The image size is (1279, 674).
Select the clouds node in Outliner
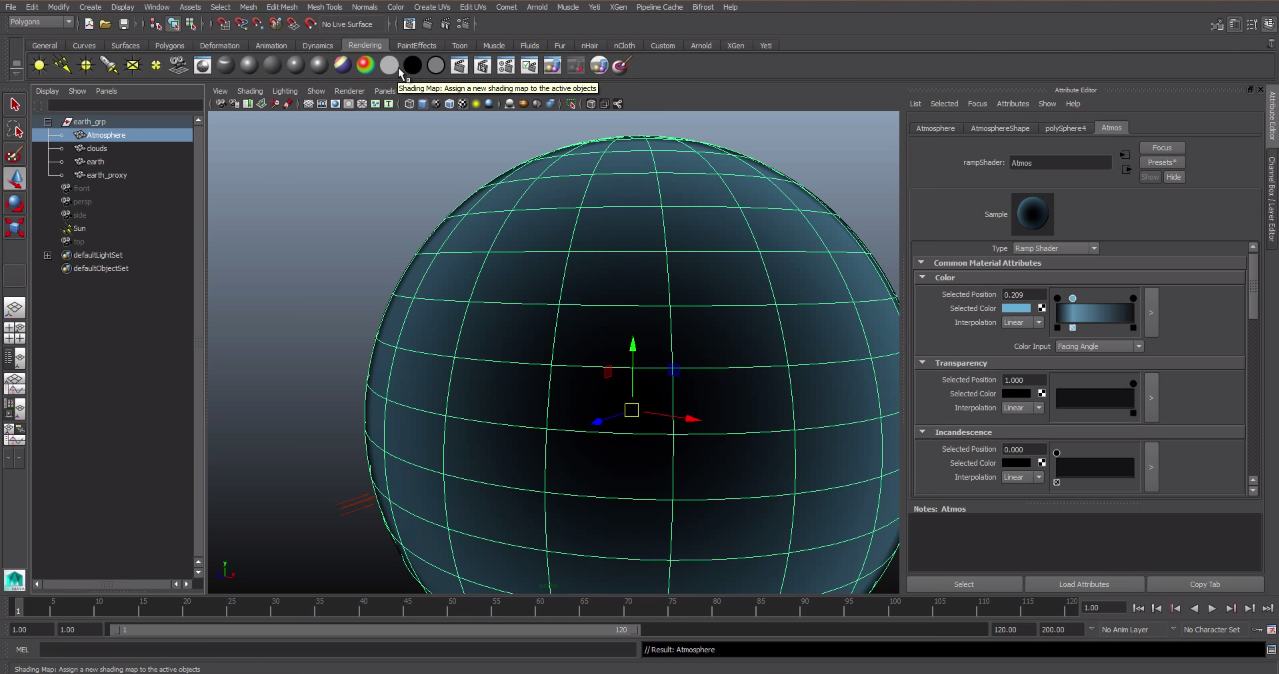(96, 148)
